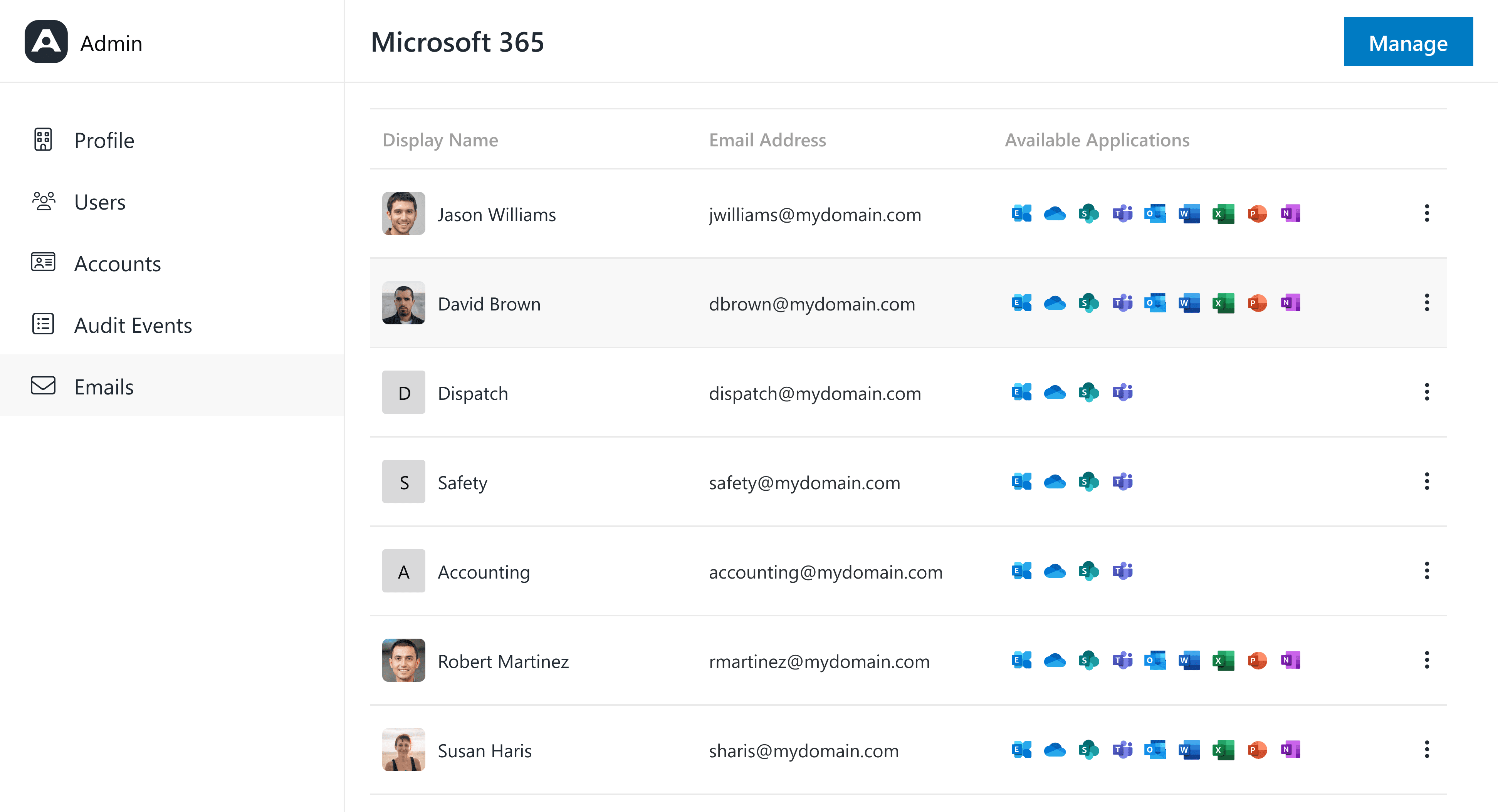The height and width of the screenshot is (812, 1498).
Task: Click Susan Haris's Excel icon
Action: [1223, 750]
